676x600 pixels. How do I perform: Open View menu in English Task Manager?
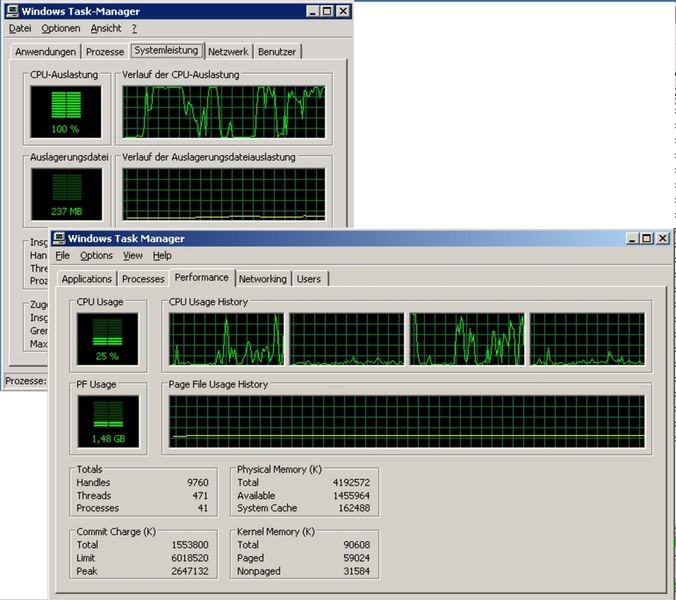click(133, 256)
